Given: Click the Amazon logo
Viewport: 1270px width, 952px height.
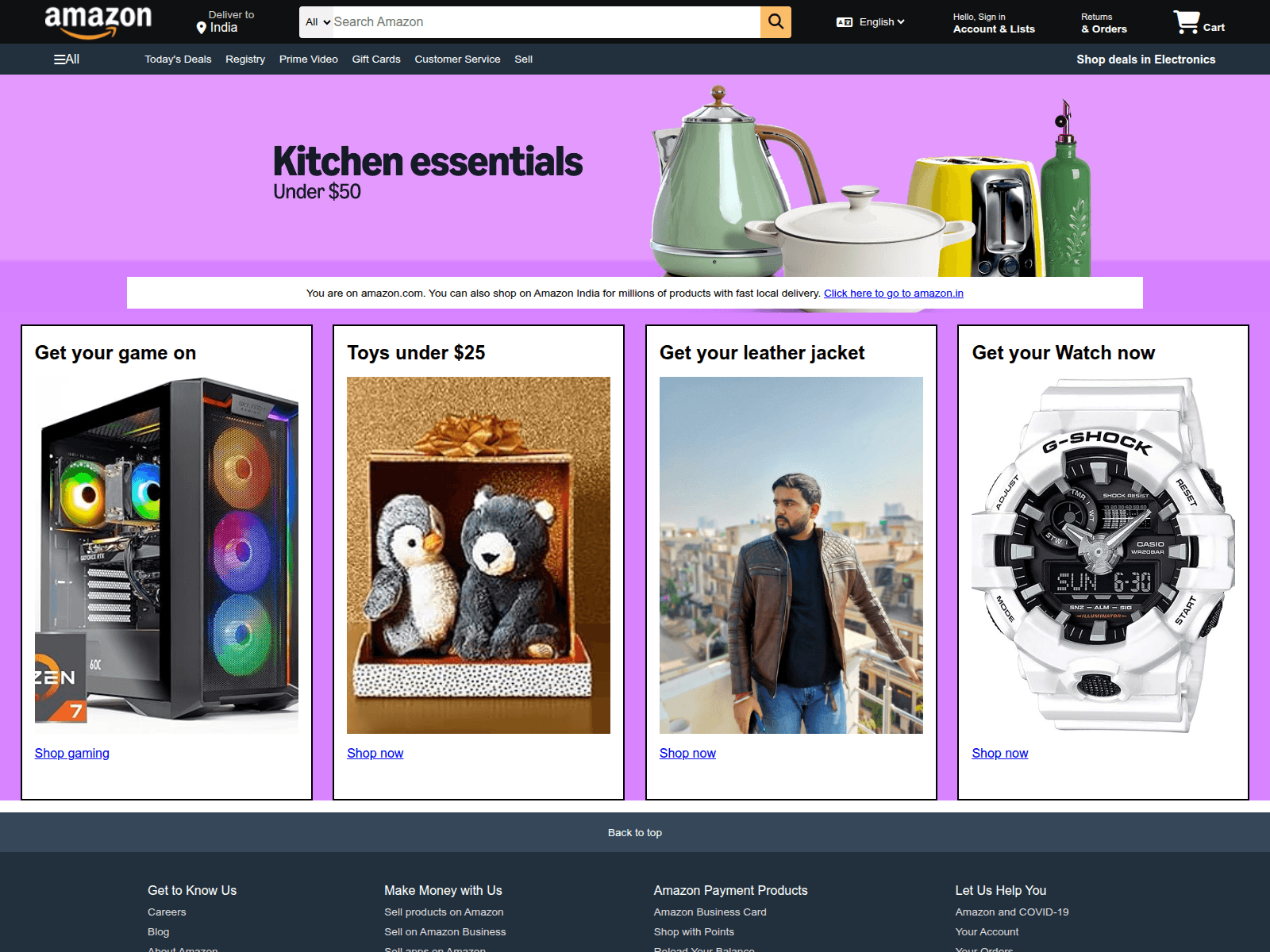Looking at the screenshot, I should coord(98,21).
